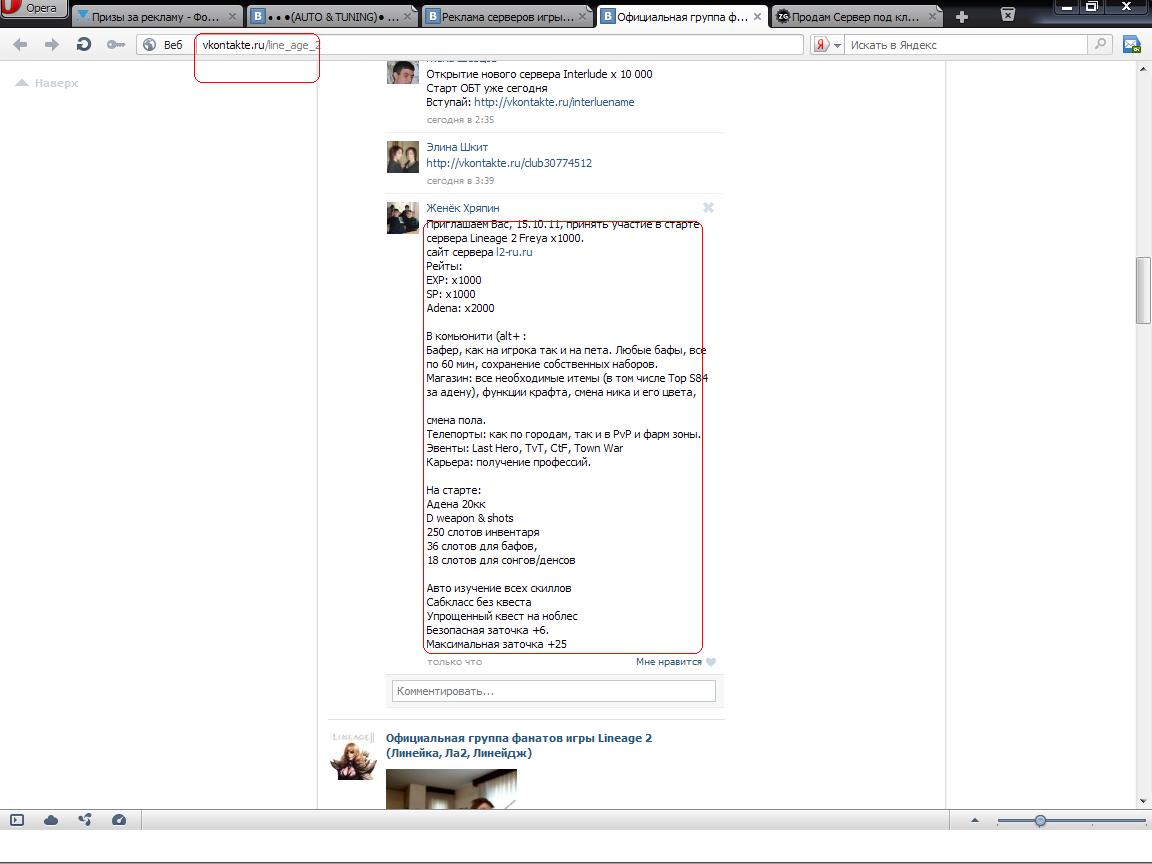This screenshot has width=1152, height=864.
Task: Expand the view options arrow beside zoom slider
Action: tap(975, 820)
